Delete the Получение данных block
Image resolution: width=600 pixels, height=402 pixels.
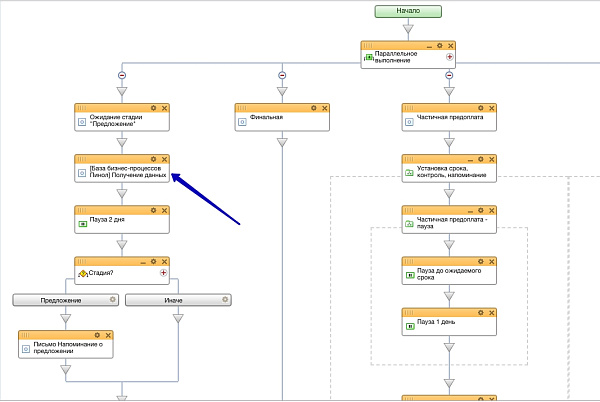click(165, 159)
